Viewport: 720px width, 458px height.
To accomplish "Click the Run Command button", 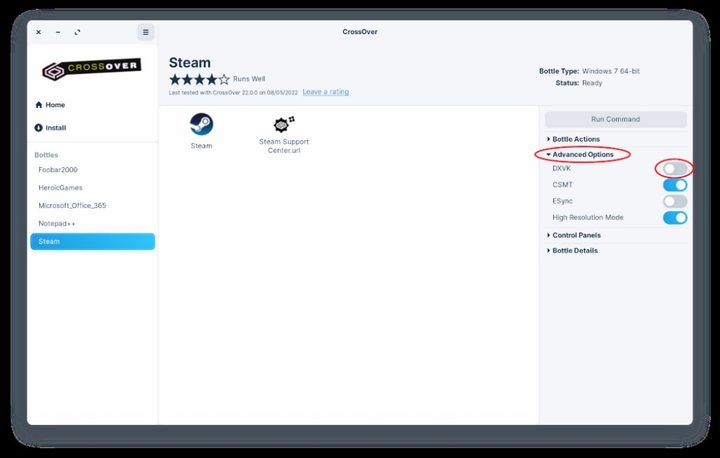I will click(x=615, y=119).
